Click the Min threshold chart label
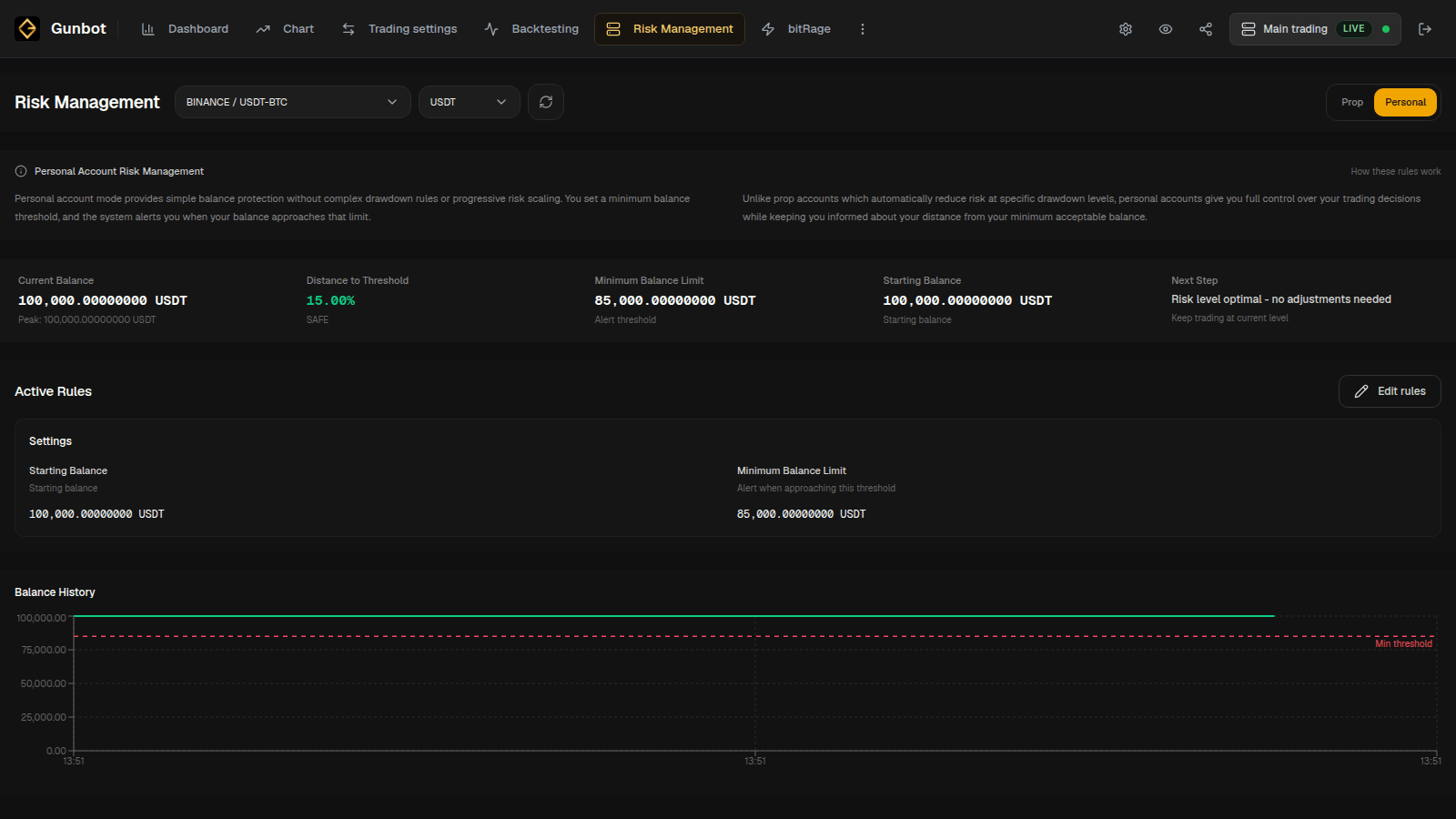Screen dimensions: 1456x819 (1403, 643)
